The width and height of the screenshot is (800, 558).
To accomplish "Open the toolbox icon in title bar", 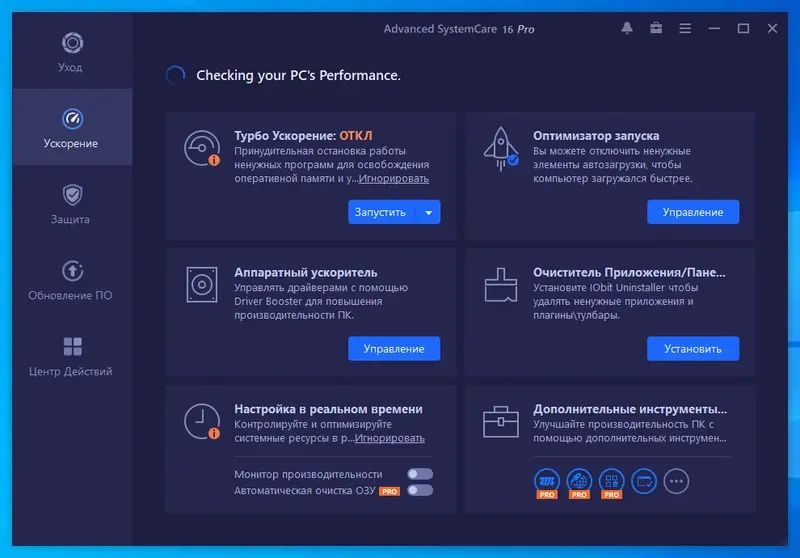I will tap(656, 28).
